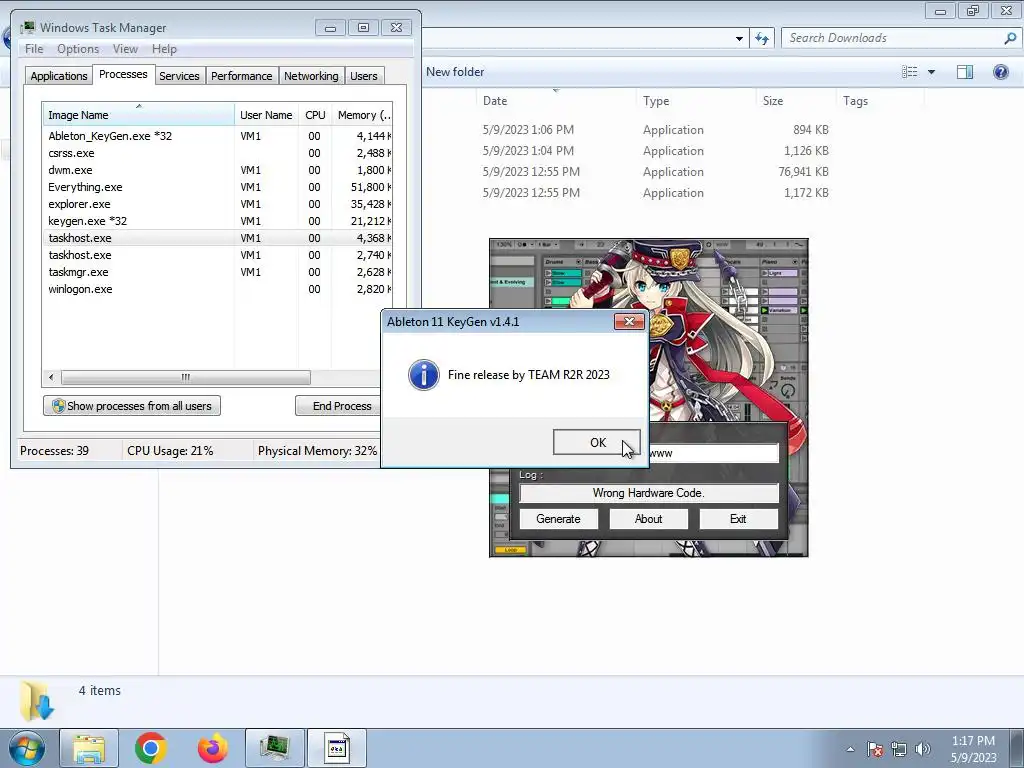Show hidden tray icons arrow
1024x768 pixels.
point(850,749)
